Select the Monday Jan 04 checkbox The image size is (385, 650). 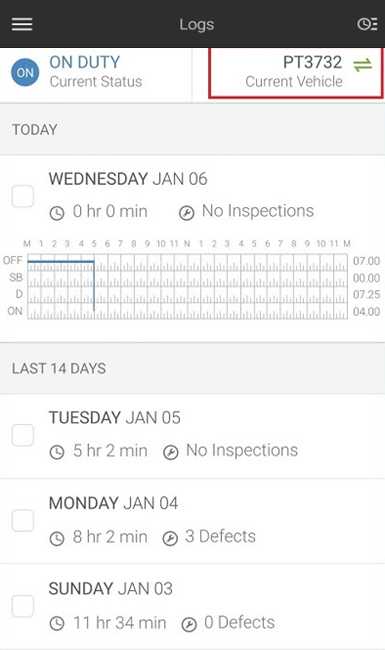(x=23, y=520)
